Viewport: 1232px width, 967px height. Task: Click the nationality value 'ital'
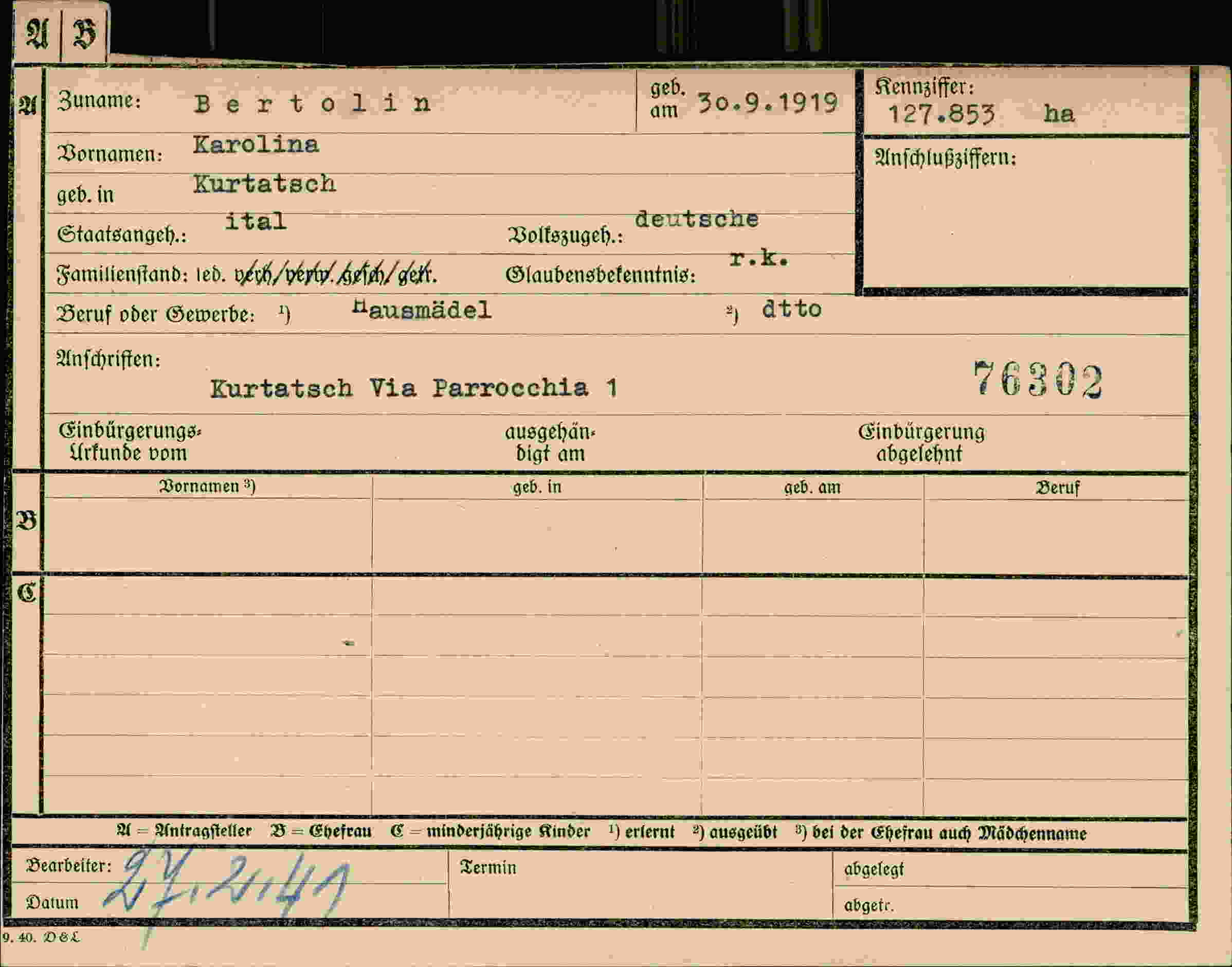point(256,221)
